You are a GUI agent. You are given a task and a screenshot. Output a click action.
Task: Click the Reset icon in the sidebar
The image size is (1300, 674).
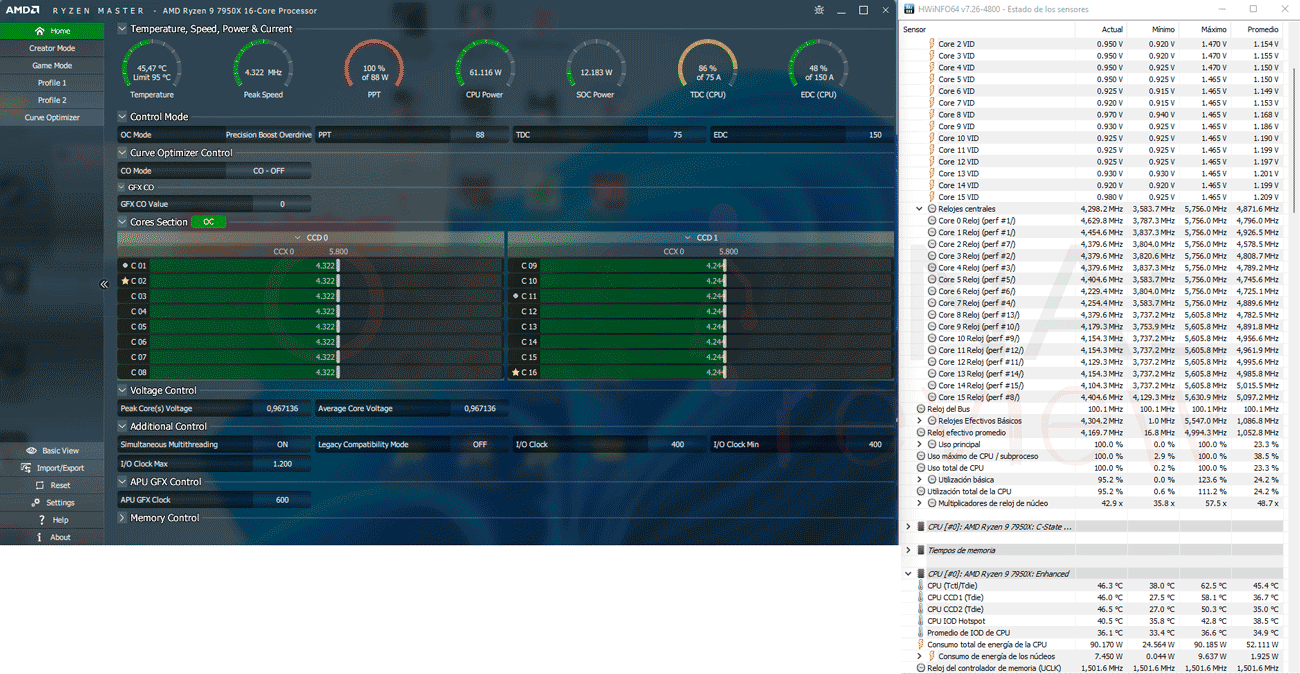[40, 485]
